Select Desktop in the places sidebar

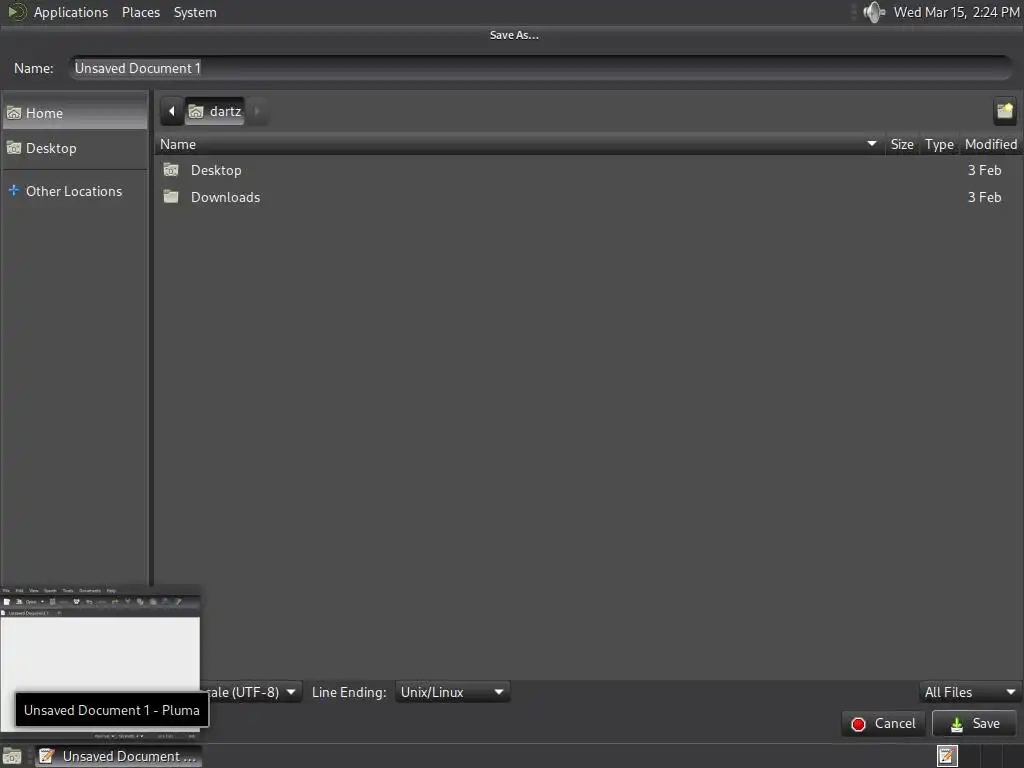[x=75, y=148]
